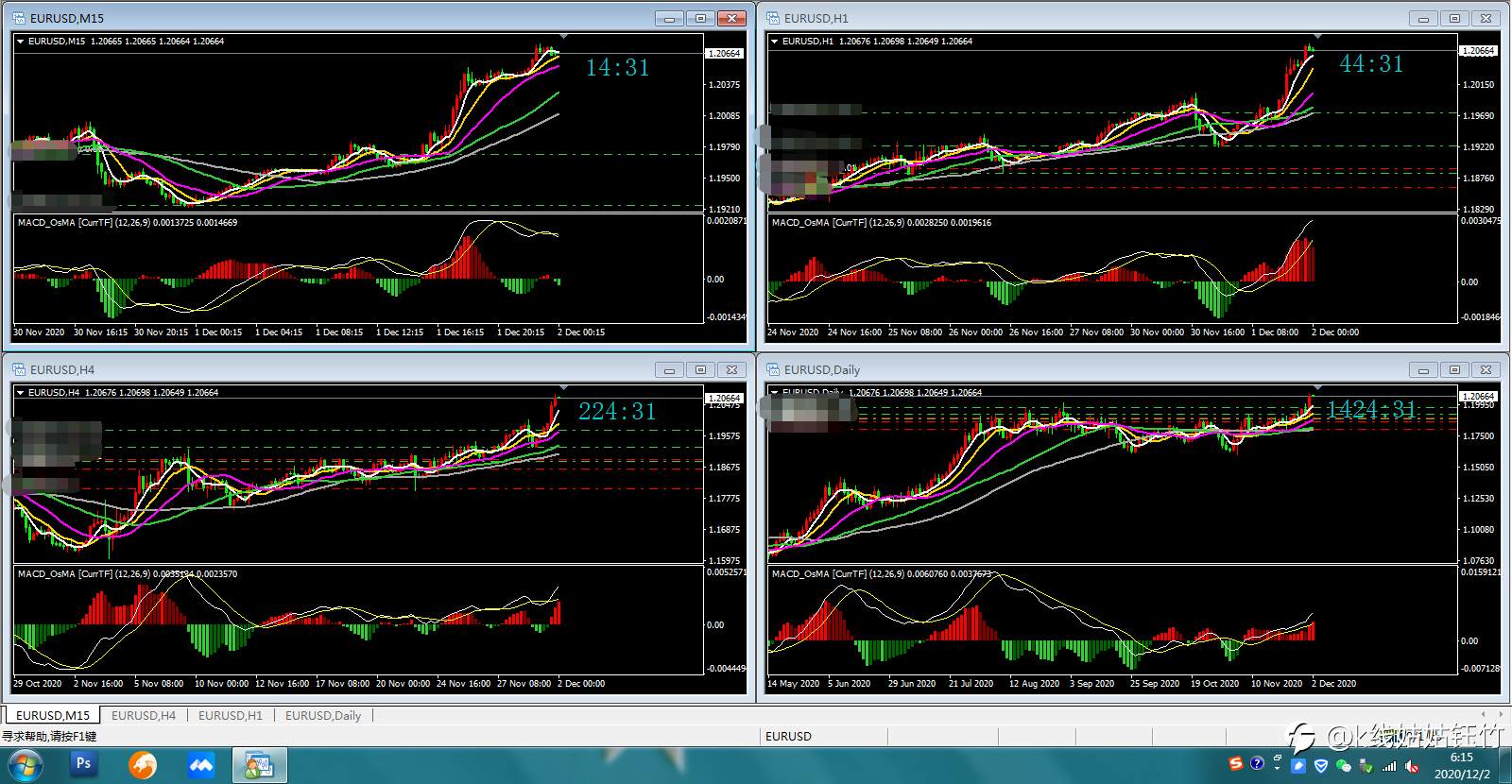Click the EURUSD,H4 chart window title icon
The image size is (1512, 784).
coord(19,369)
